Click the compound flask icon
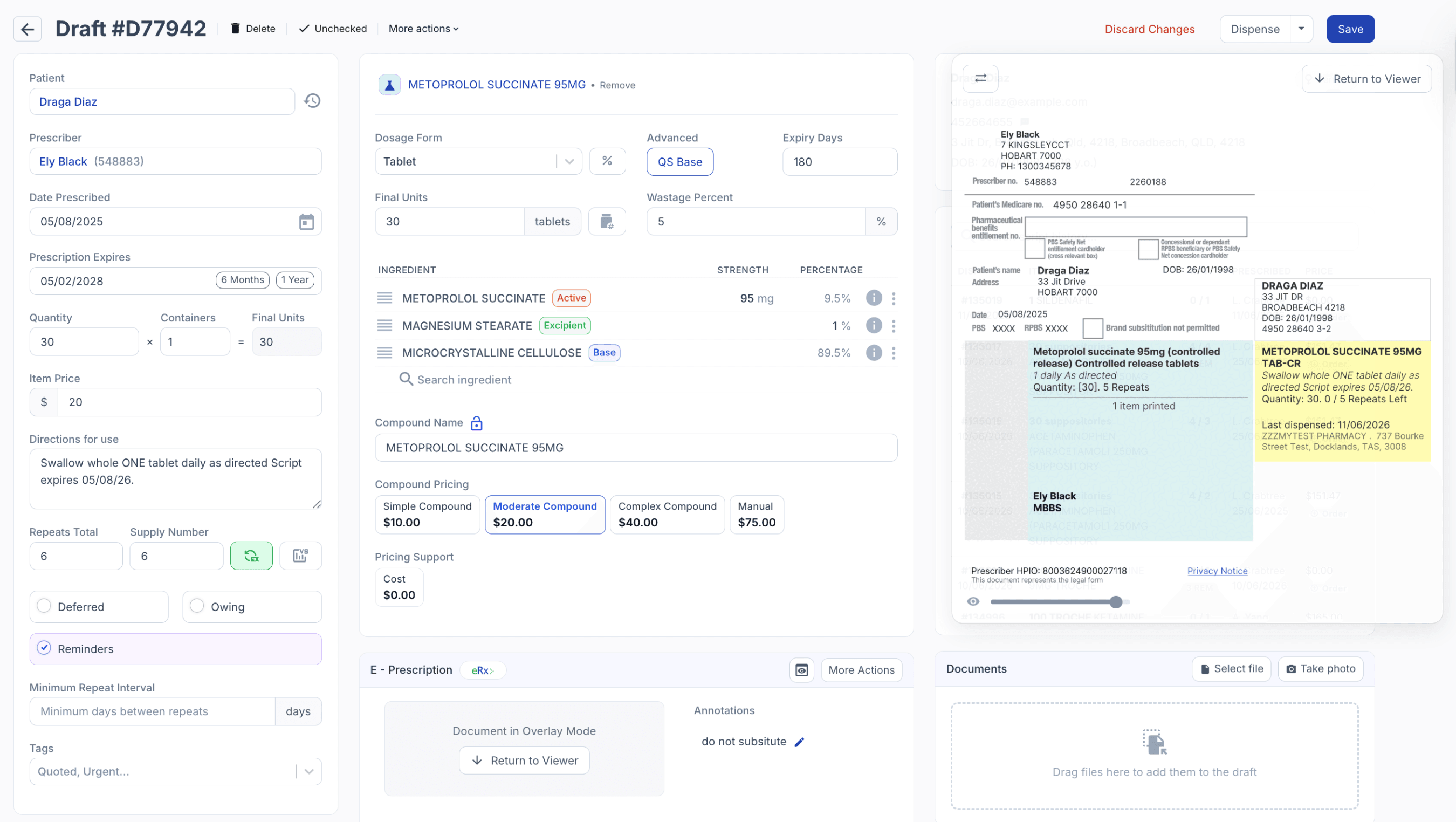1456x822 pixels. click(389, 85)
